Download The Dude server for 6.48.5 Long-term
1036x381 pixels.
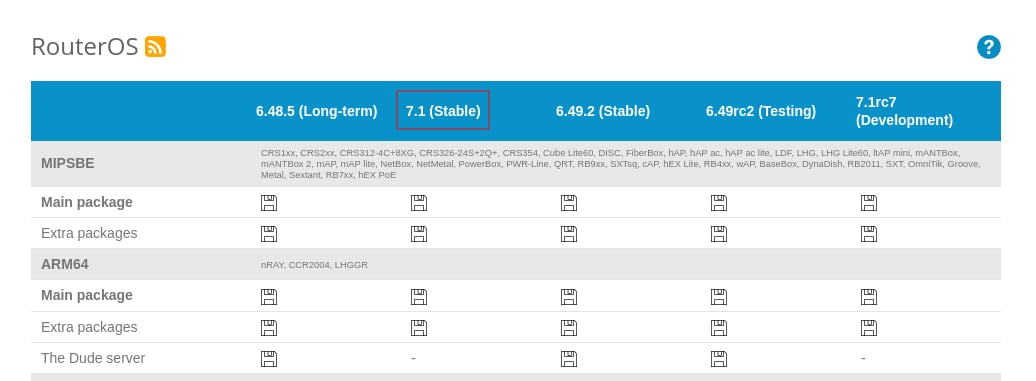[x=269, y=359]
